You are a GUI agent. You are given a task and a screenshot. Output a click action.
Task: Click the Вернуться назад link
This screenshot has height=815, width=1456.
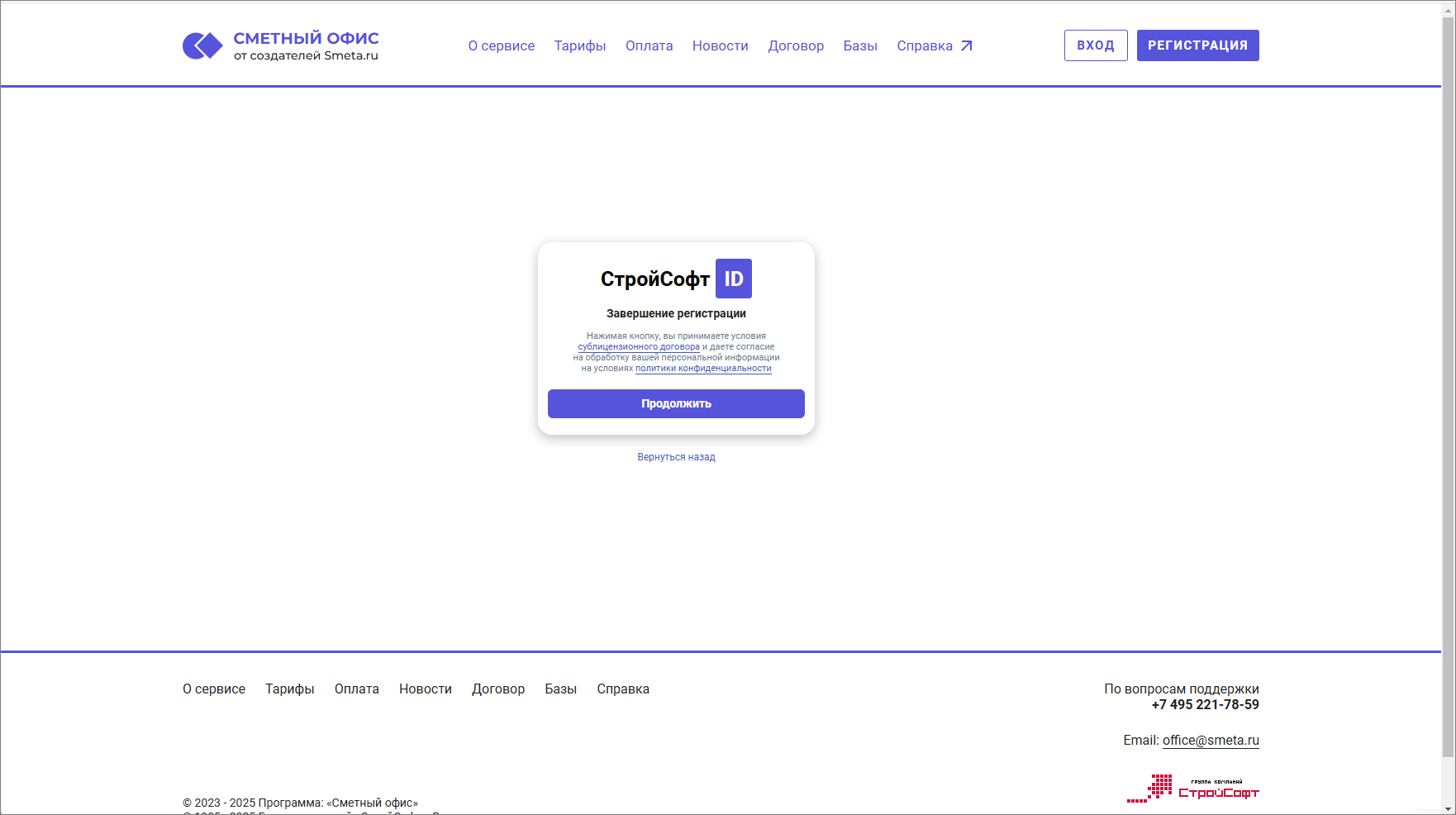click(676, 457)
